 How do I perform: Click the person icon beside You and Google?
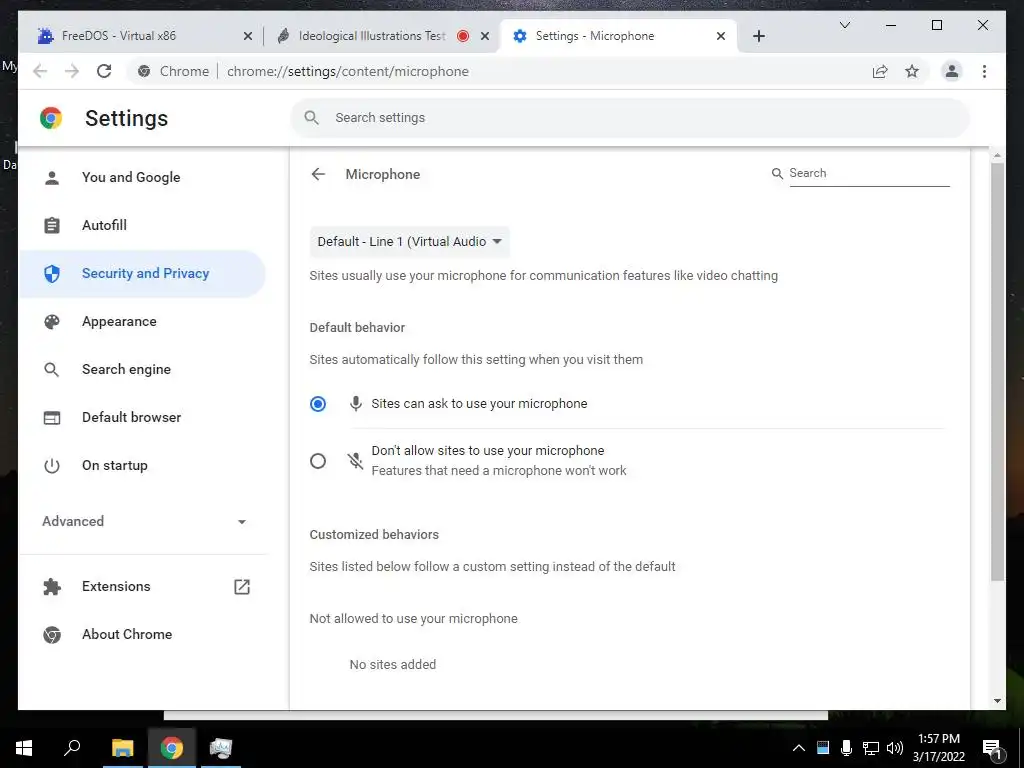(52, 178)
